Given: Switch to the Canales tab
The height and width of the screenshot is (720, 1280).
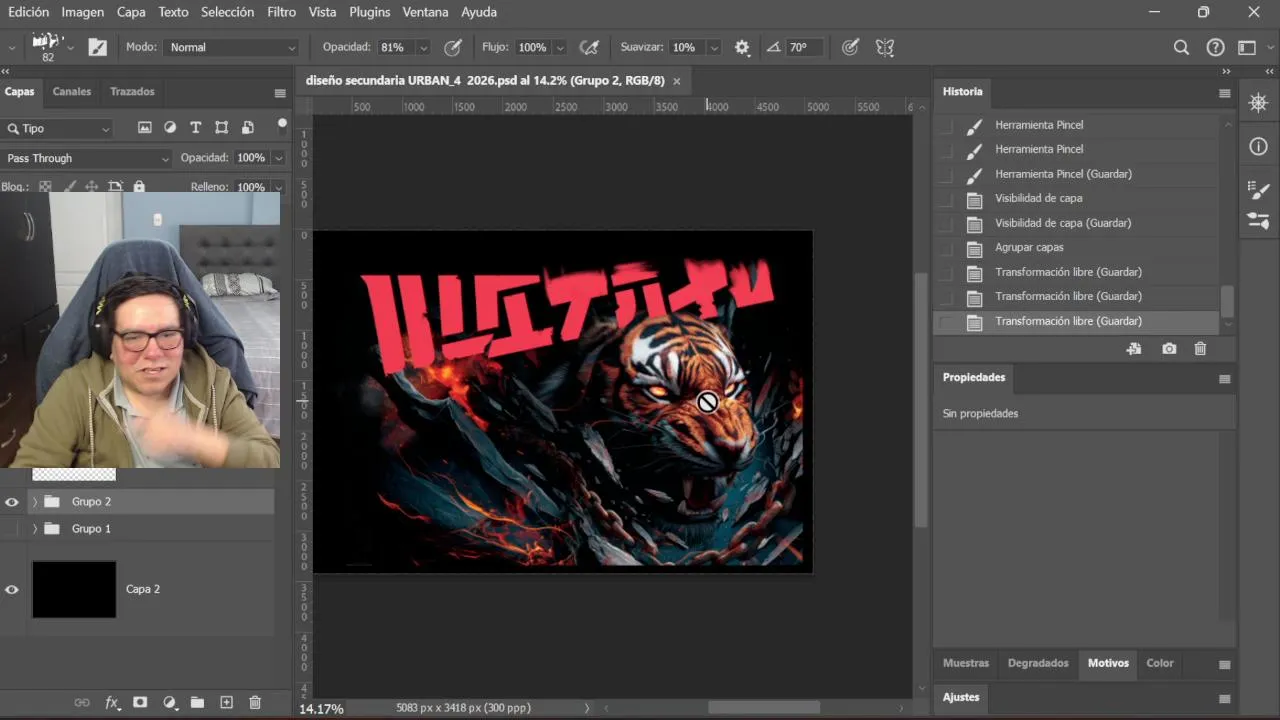Looking at the screenshot, I should (72, 91).
